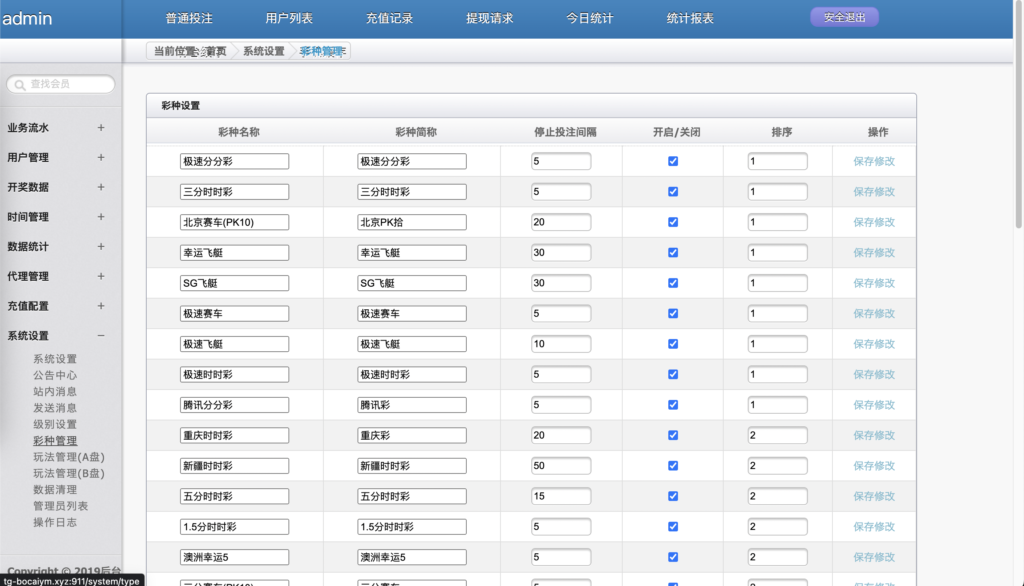Expand 用户管理 with its plus icon
1024x586 pixels.
[x=101, y=157]
